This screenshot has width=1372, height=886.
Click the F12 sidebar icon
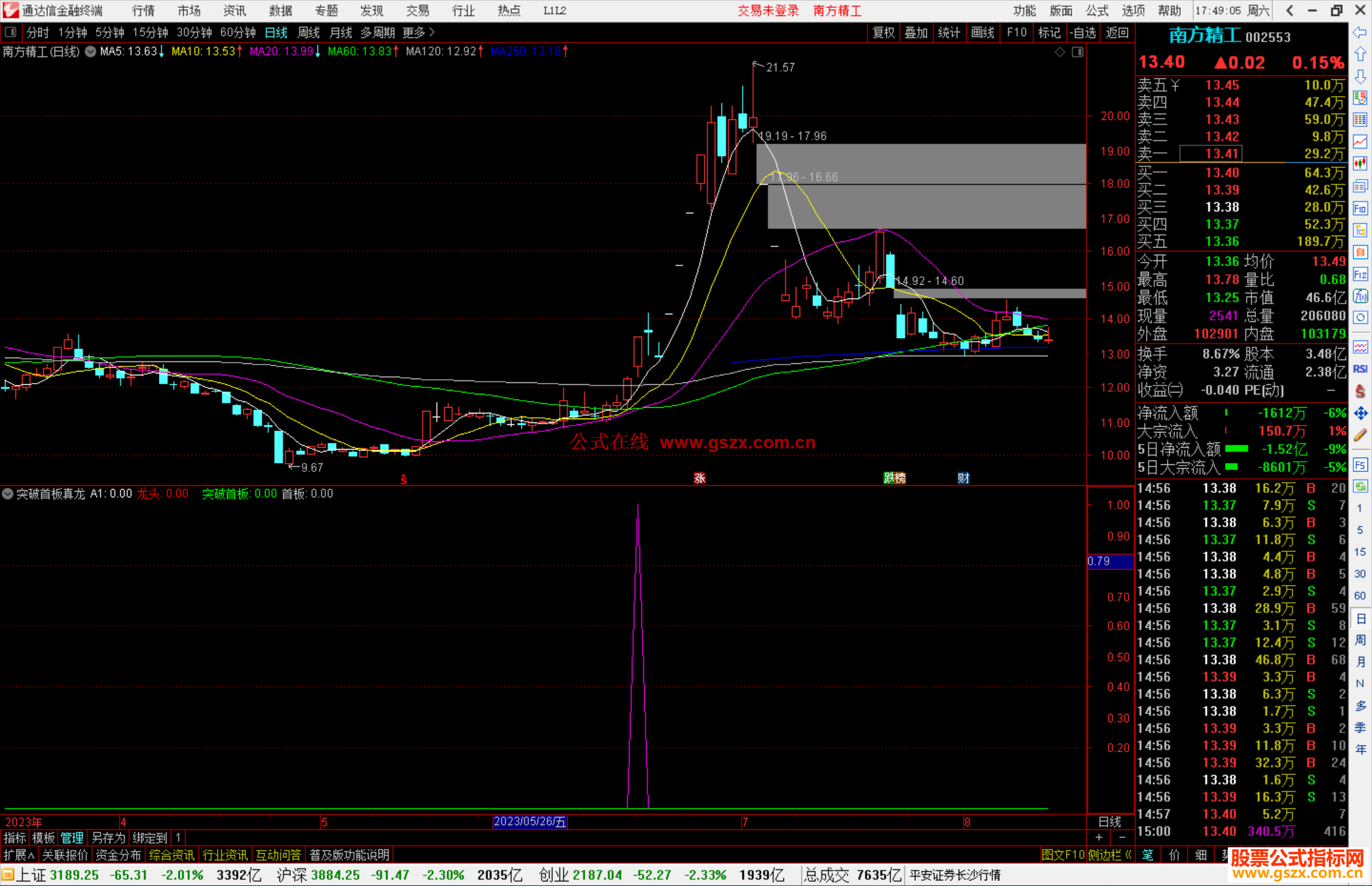1360,274
